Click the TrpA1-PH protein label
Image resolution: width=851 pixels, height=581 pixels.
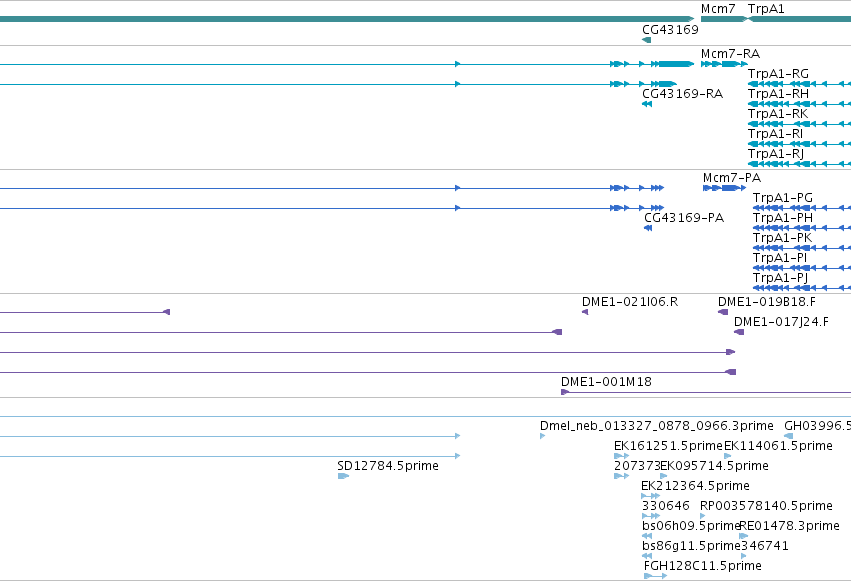[783, 218]
